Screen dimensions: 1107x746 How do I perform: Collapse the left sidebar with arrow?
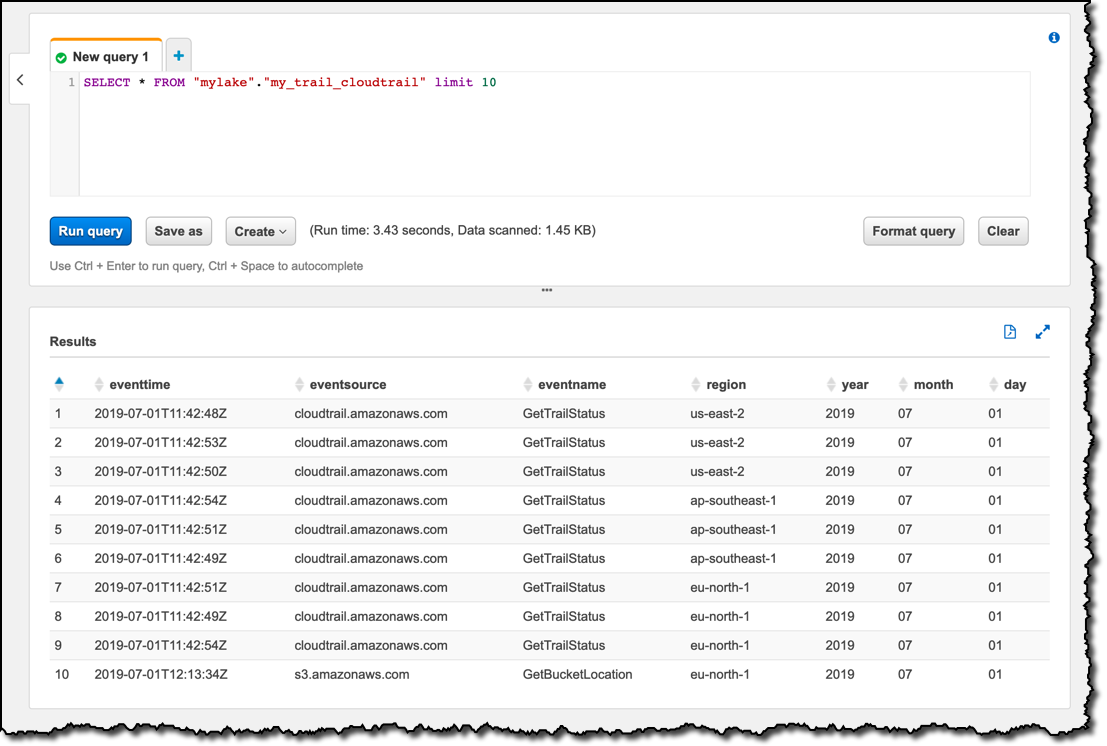click(20, 80)
